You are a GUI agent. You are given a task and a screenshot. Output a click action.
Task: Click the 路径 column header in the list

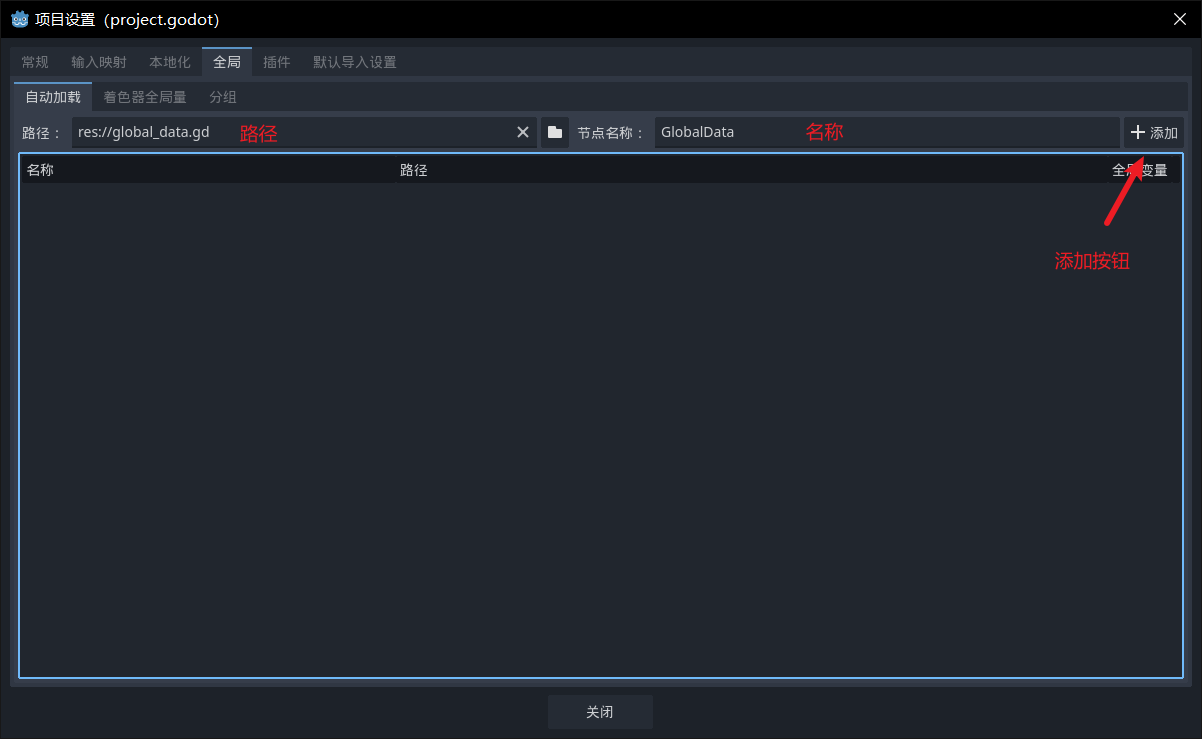point(414,170)
